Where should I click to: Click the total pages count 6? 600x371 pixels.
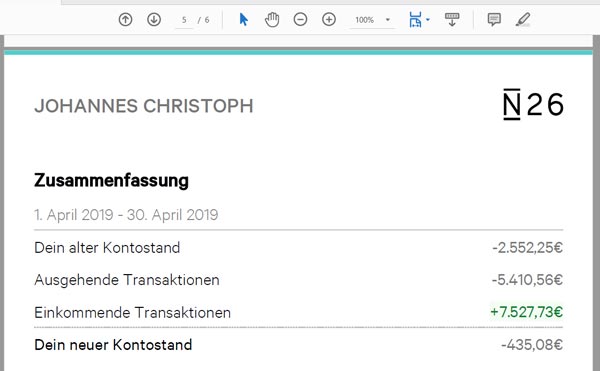click(207, 20)
